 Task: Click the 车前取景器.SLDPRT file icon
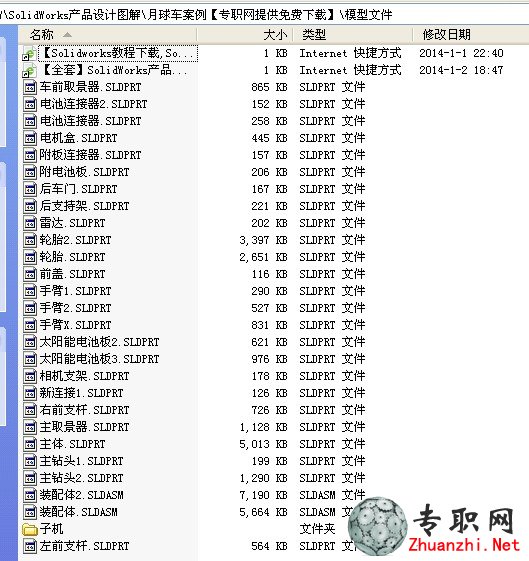(x=30, y=87)
